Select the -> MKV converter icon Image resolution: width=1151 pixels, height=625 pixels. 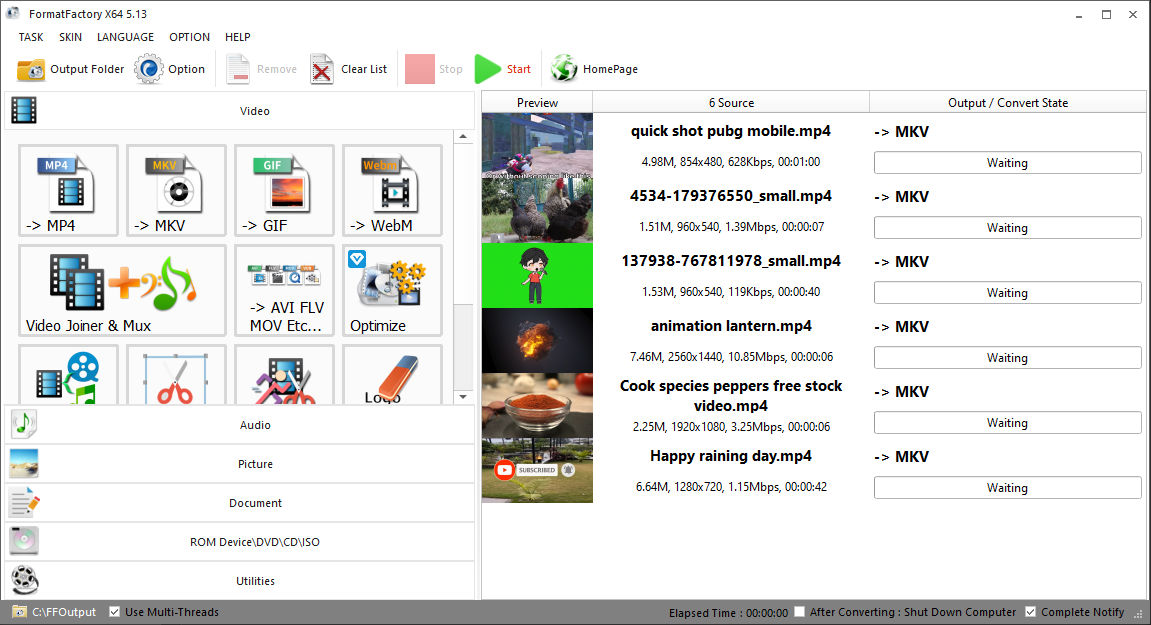pos(176,190)
